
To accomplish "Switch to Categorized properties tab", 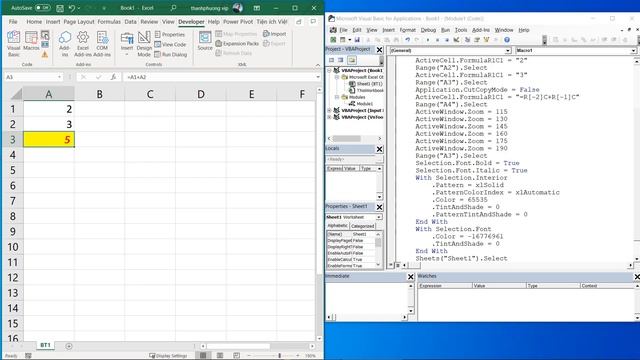I will coord(362,226).
